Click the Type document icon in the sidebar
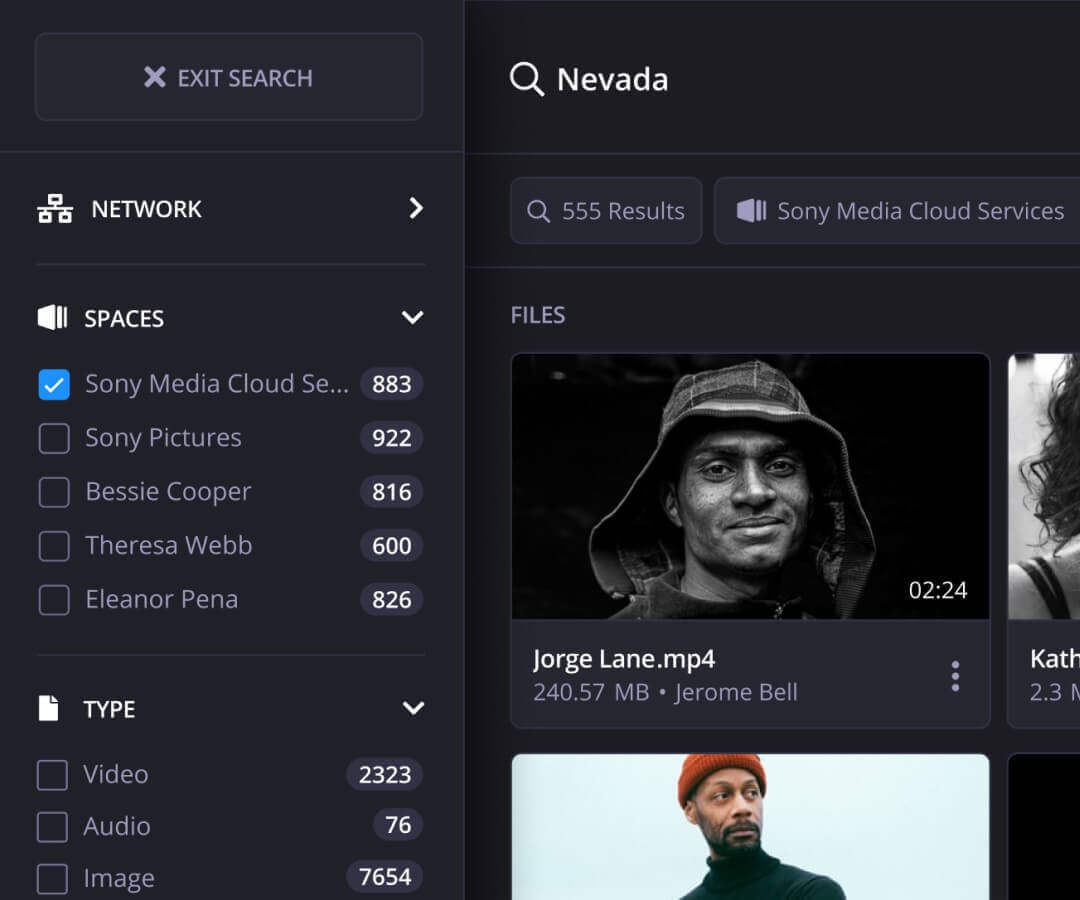 (x=49, y=707)
